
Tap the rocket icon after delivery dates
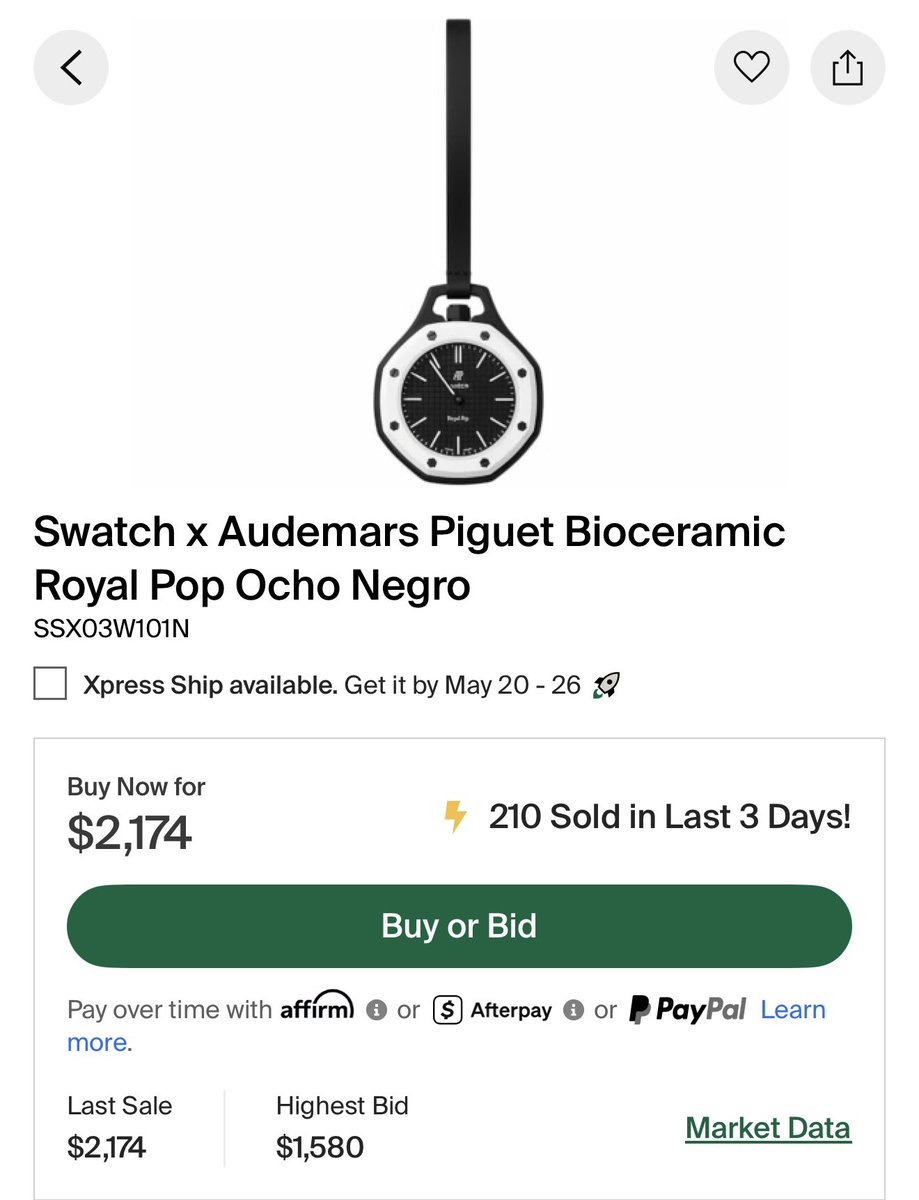605,686
